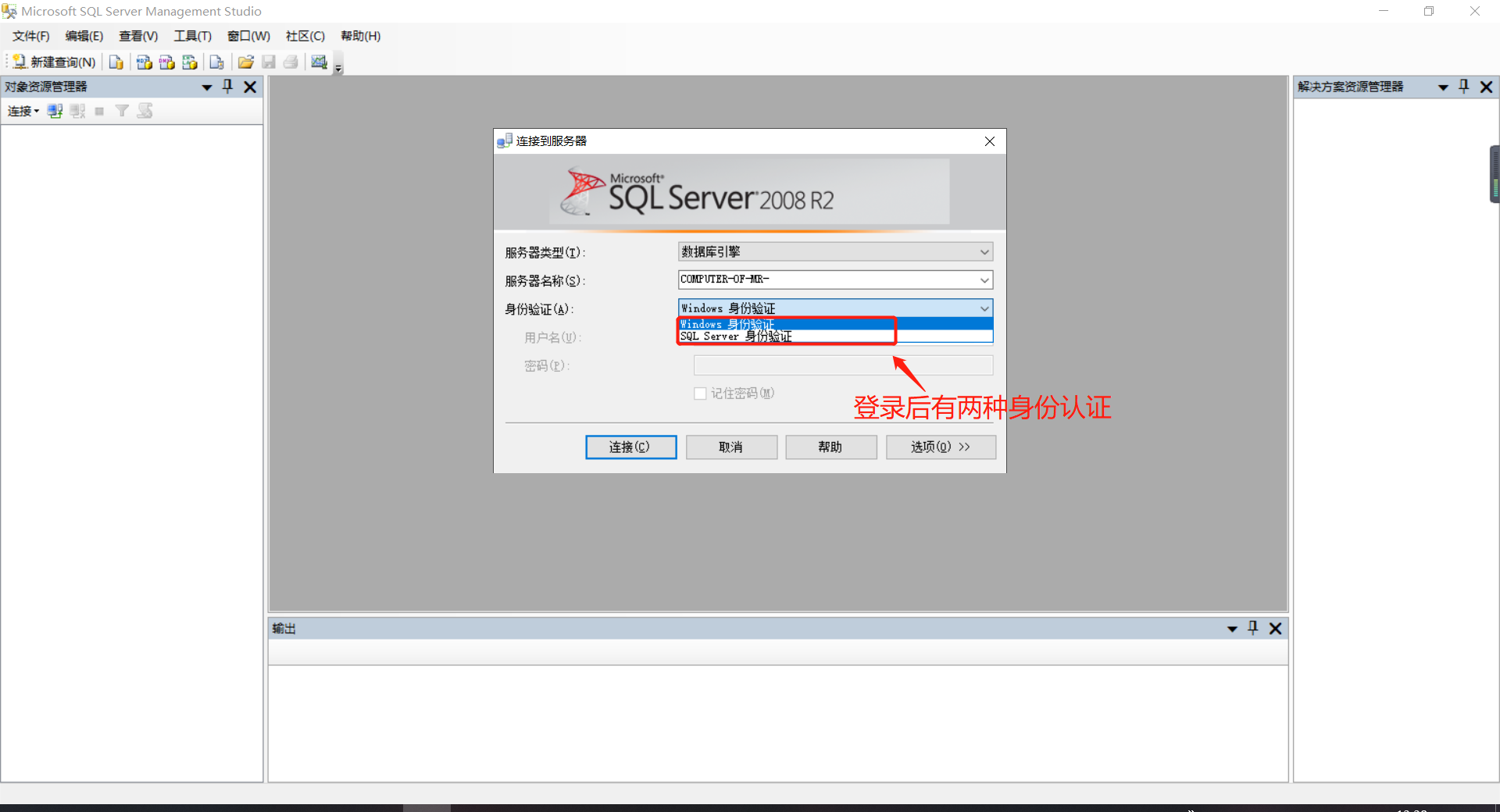Enable the 记住密码 checkbox
This screenshot has width=1500, height=812.
700,394
